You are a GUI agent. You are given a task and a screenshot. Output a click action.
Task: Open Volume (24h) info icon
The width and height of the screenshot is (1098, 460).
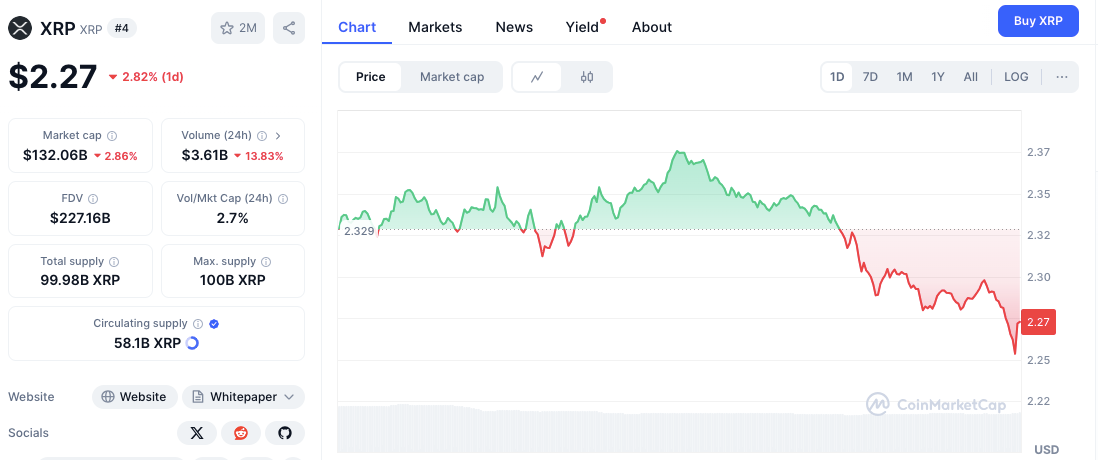[262, 136]
